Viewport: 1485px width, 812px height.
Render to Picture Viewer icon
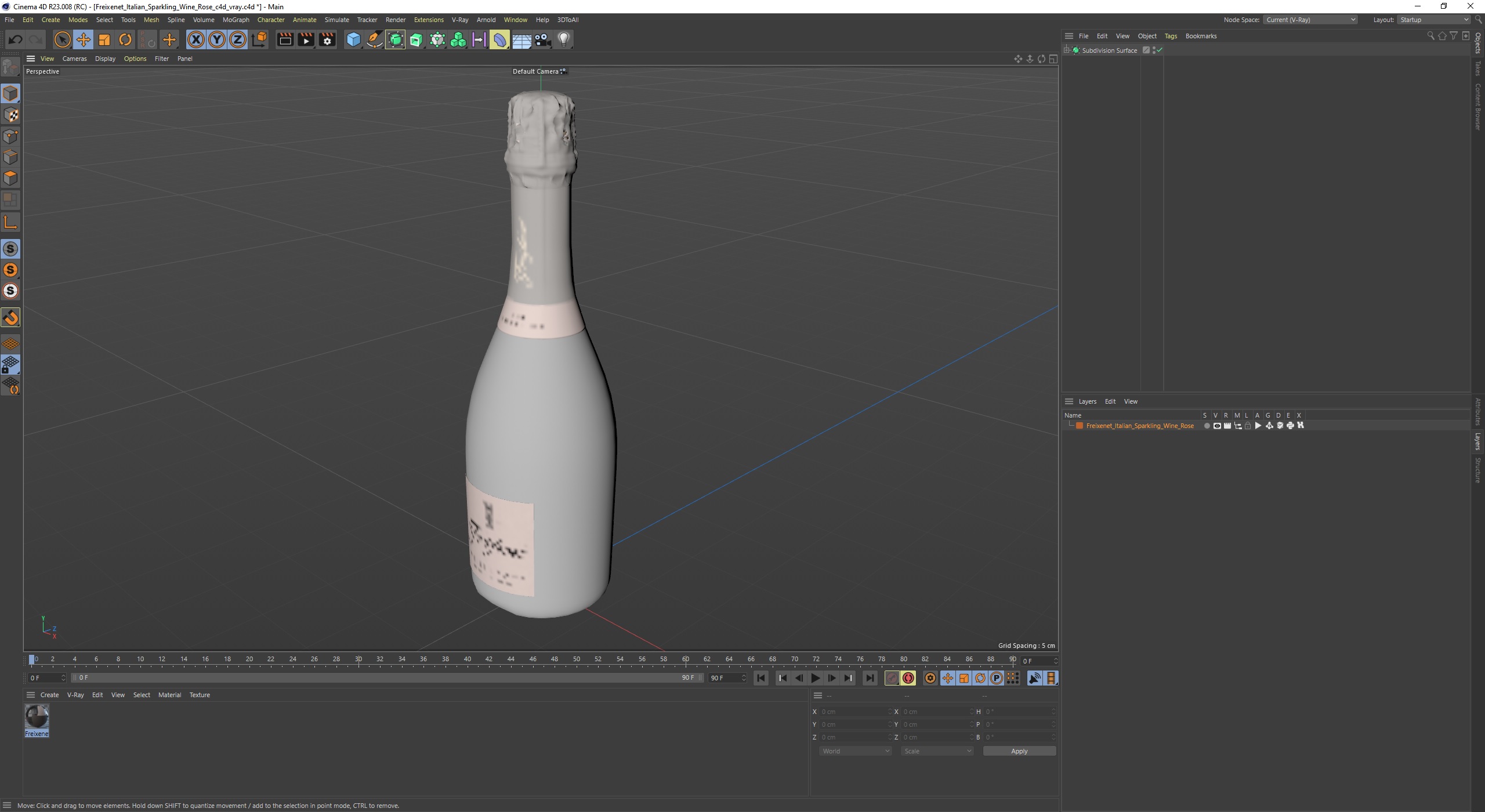coord(306,39)
